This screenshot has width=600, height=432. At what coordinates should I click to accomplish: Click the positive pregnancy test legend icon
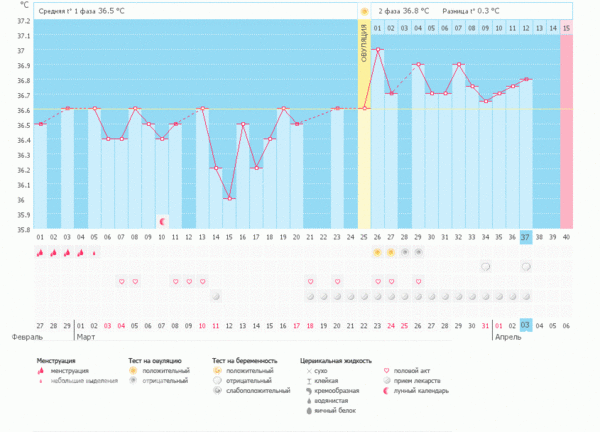click(216, 370)
